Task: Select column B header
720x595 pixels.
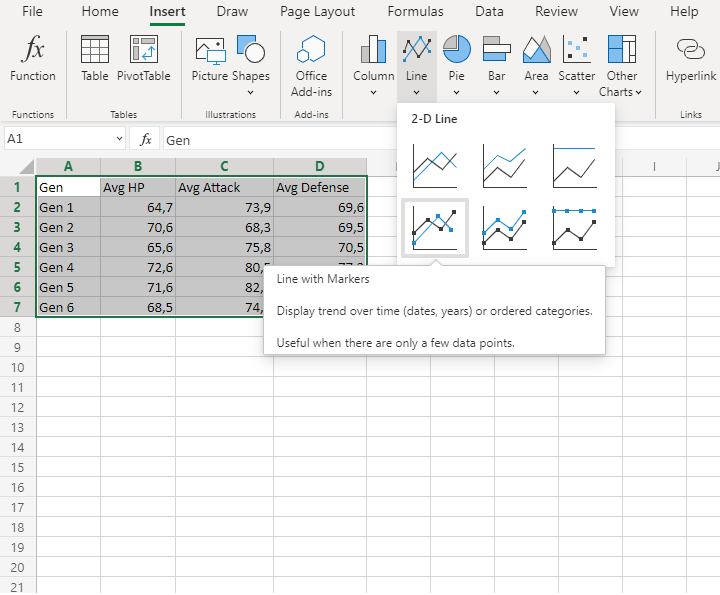Action: click(x=137, y=166)
